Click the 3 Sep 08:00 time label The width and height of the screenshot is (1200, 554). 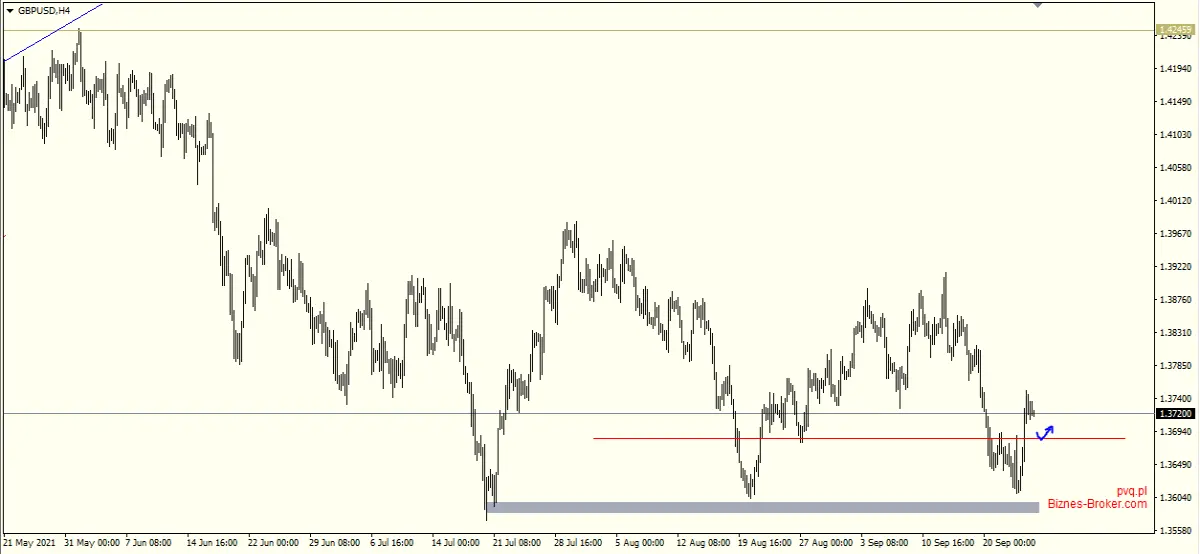[886, 543]
